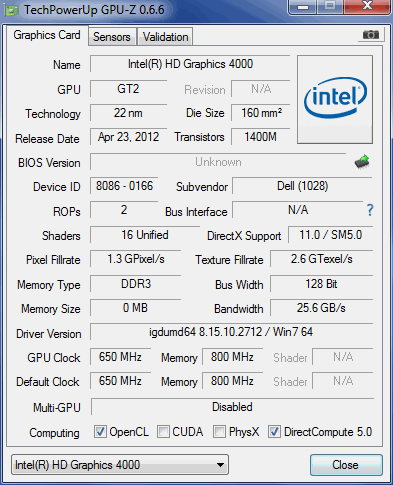Click the camera screenshot icon
Screen dimensions: 393x485
[x=371, y=34]
